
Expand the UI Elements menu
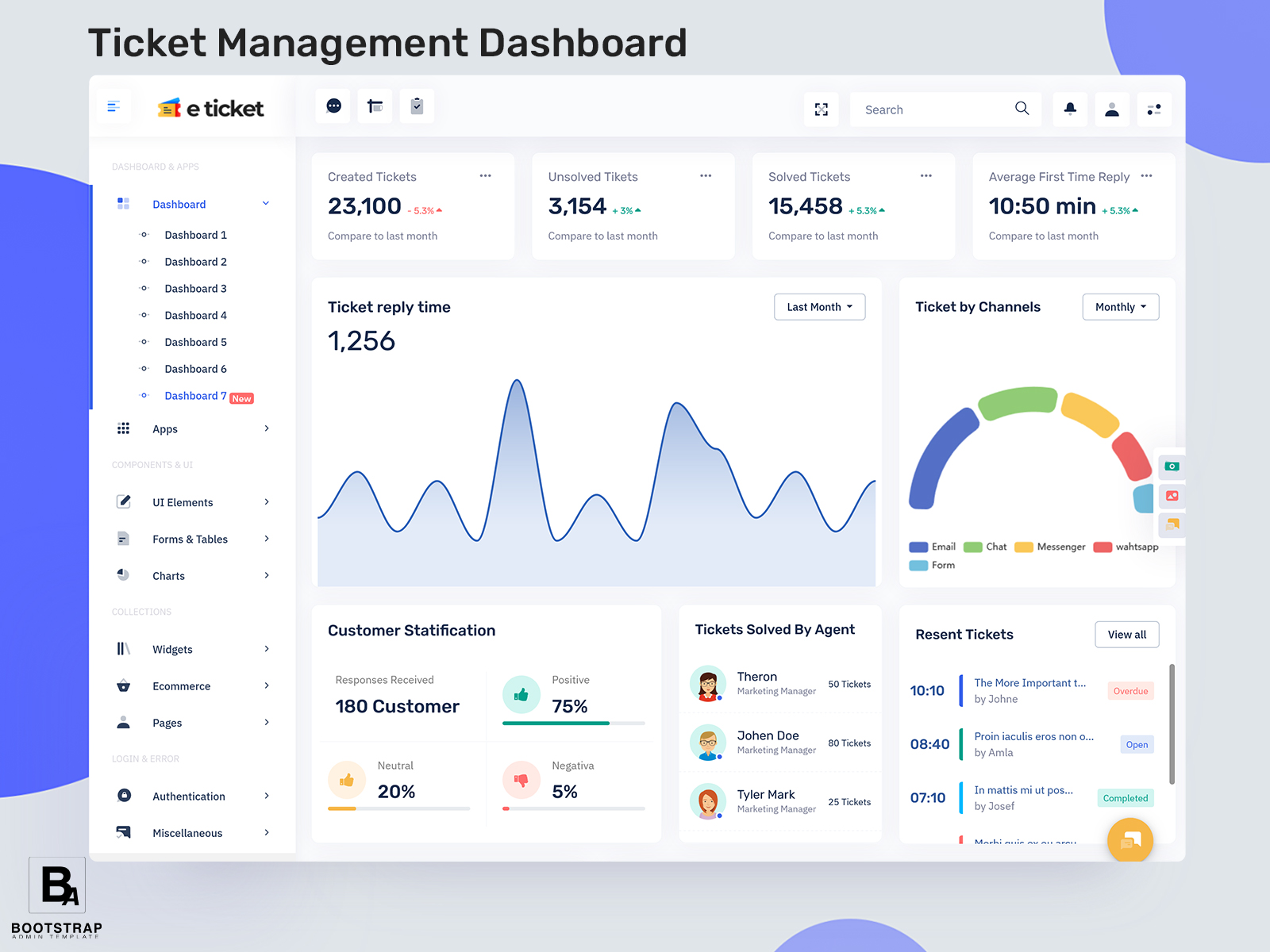point(267,502)
